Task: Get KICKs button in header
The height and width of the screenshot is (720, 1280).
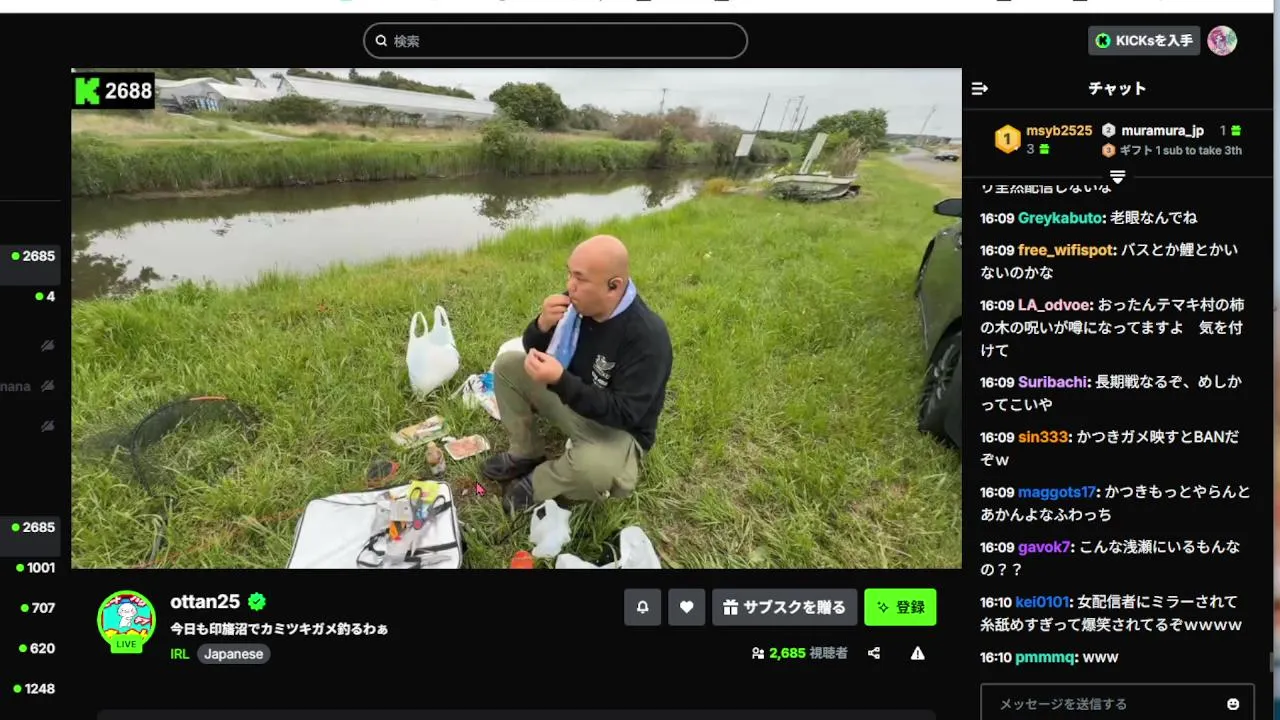Action: [1144, 41]
